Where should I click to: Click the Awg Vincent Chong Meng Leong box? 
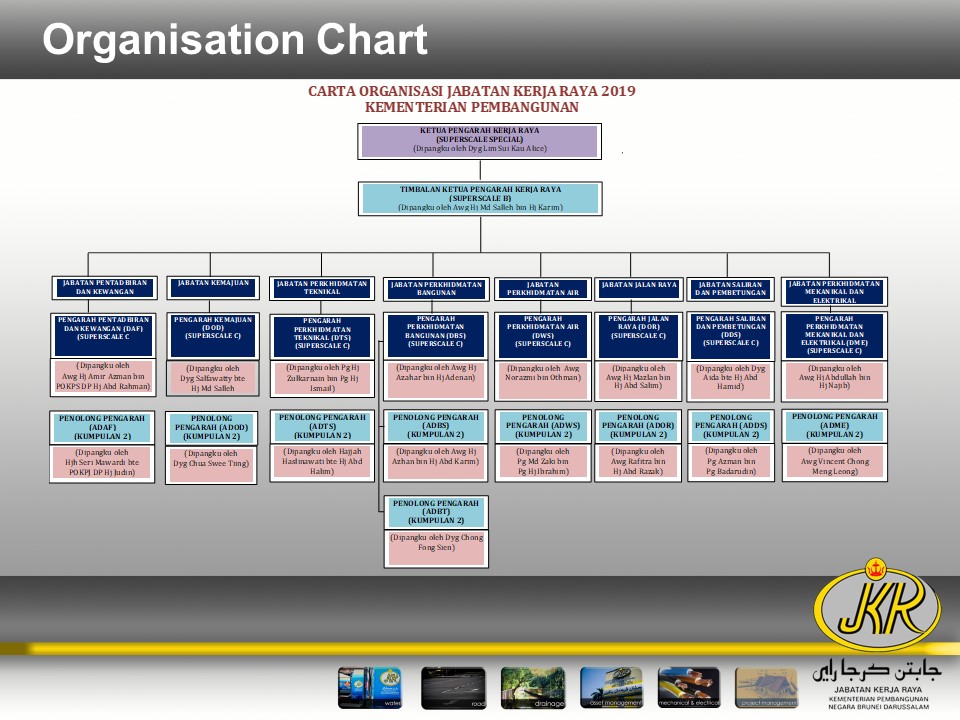click(834, 462)
